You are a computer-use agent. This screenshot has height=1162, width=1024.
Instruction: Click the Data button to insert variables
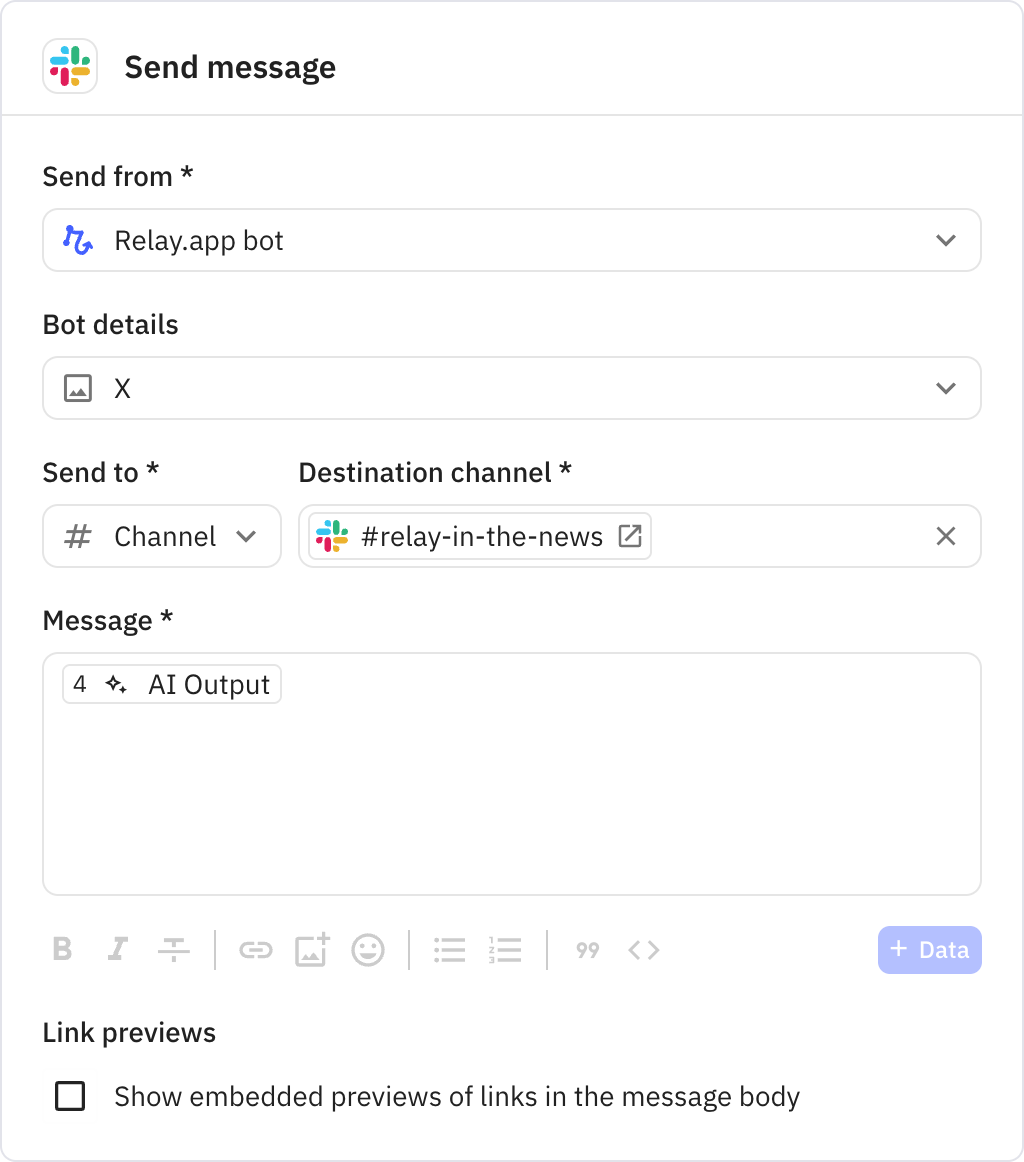pyautogui.click(x=929, y=950)
